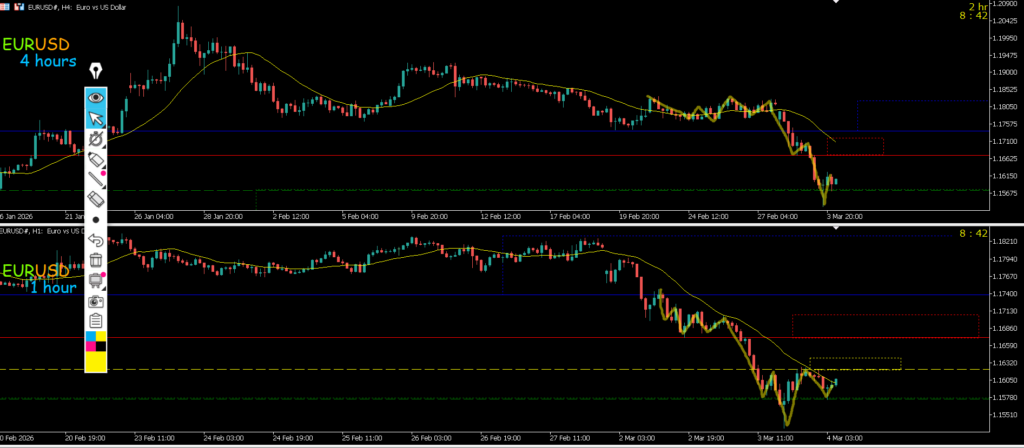The width and height of the screenshot is (1024, 448).
Task: Select the magenta color swatch
Action: (91, 347)
